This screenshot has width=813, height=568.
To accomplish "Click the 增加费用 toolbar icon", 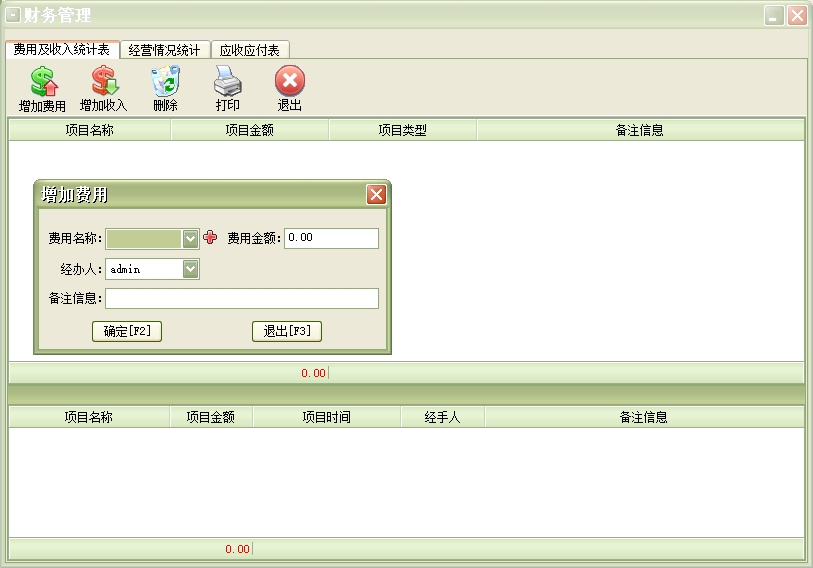I will tap(43, 82).
